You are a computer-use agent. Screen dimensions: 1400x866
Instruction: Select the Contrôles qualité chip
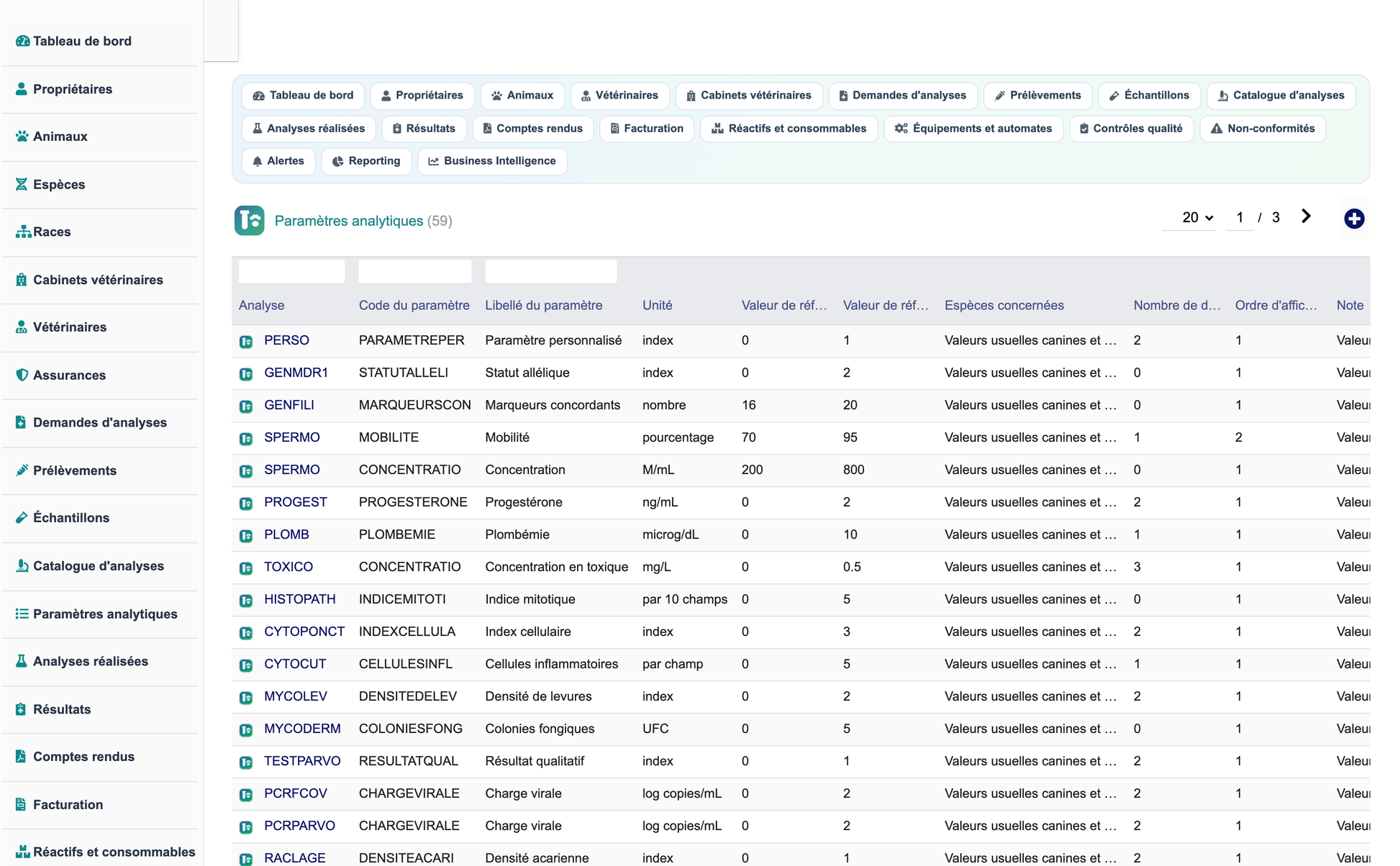coord(1131,129)
